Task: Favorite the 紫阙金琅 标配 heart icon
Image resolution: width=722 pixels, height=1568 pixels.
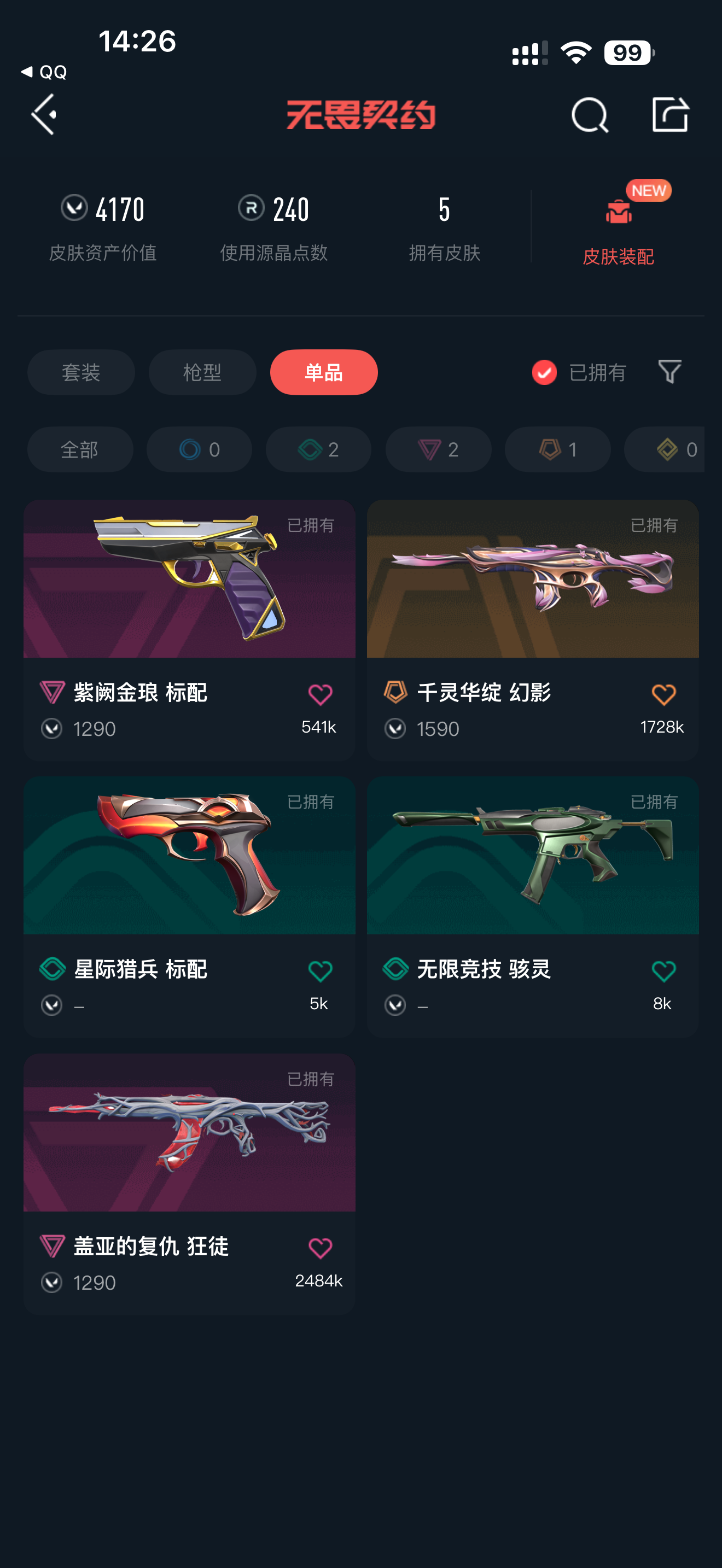Action: [320, 694]
